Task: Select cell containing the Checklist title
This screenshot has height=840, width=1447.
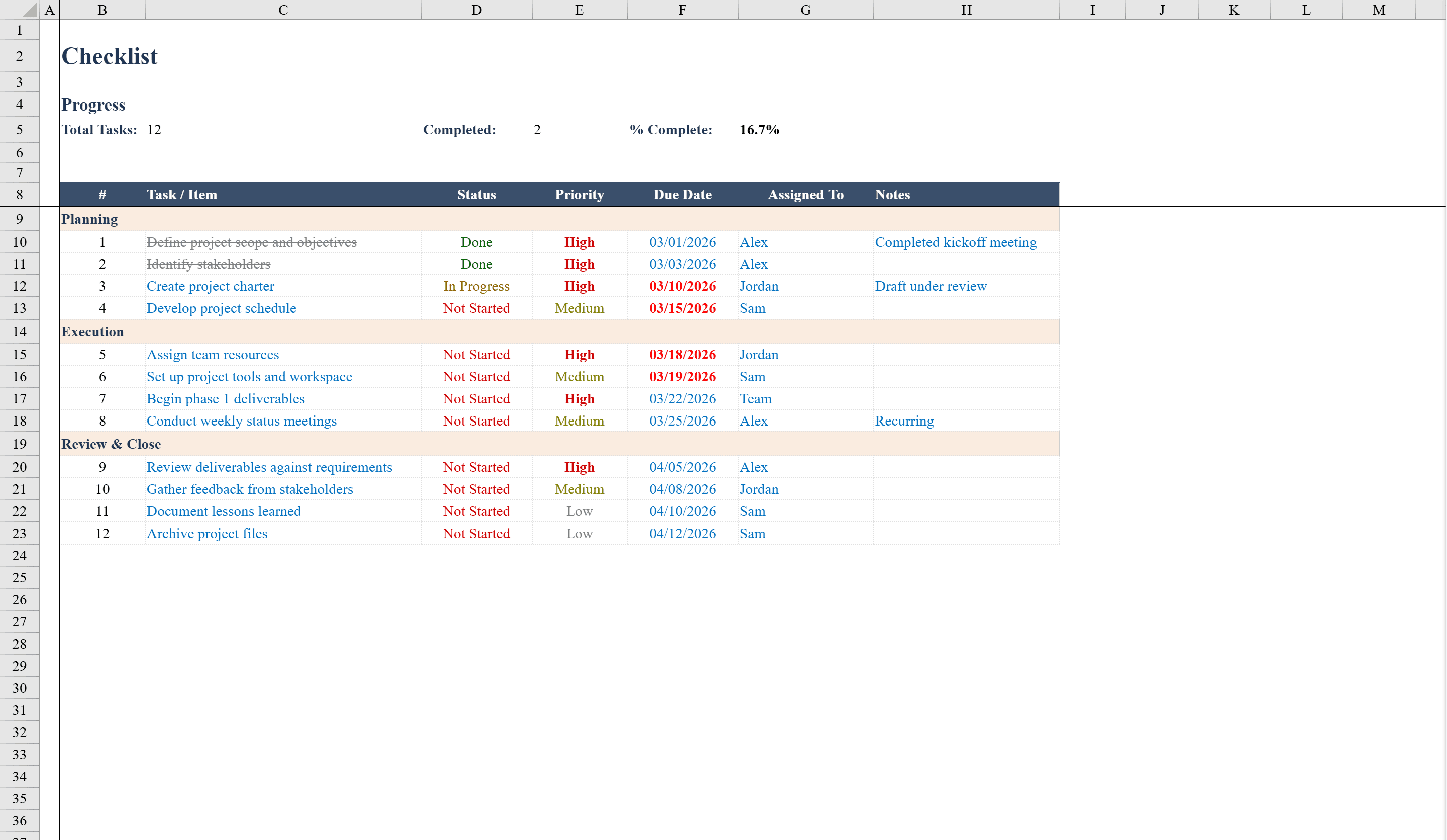Action: (x=110, y=56)
